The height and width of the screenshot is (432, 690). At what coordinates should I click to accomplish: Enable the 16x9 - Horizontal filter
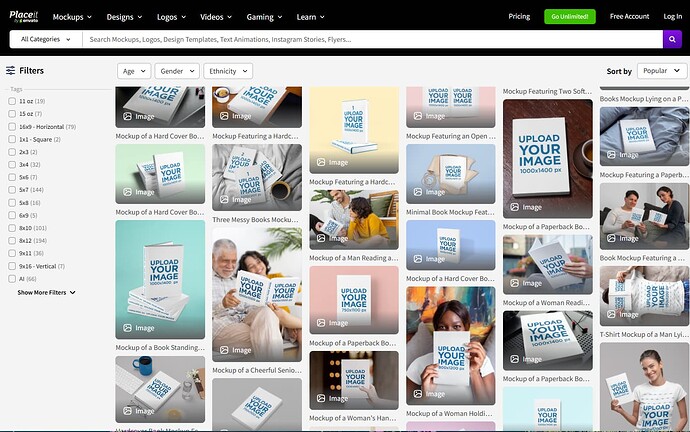click(12, 127)
